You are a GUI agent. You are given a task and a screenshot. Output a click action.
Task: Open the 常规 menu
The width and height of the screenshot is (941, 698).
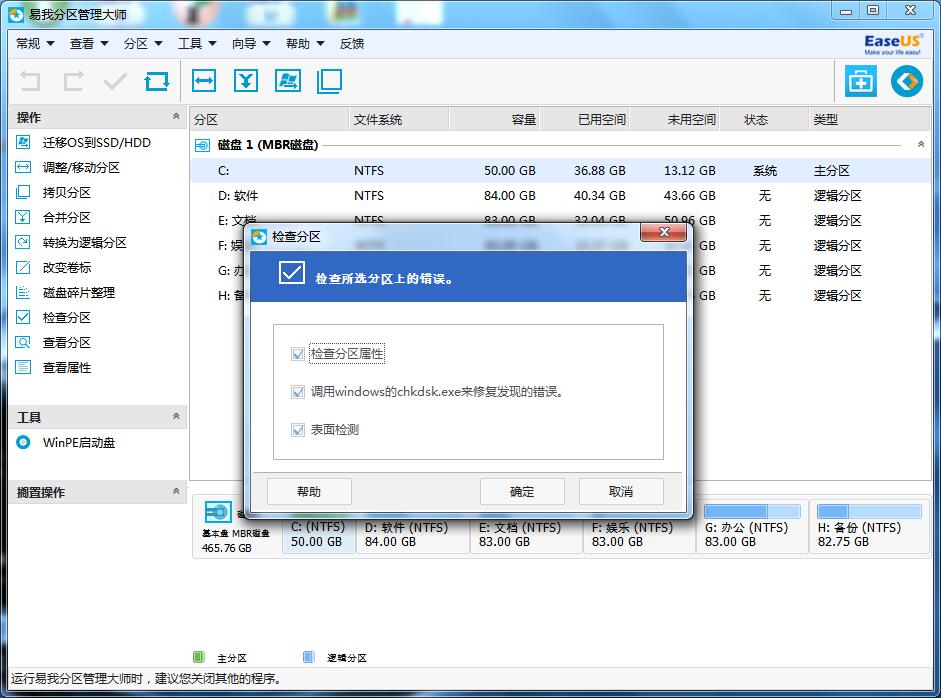click(x=35, y=44)
